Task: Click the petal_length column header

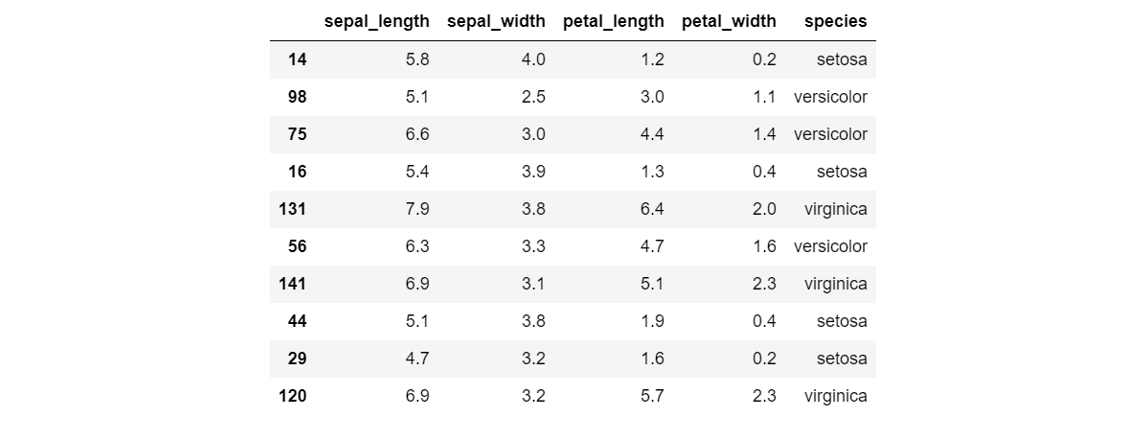Action: point(613,21)
